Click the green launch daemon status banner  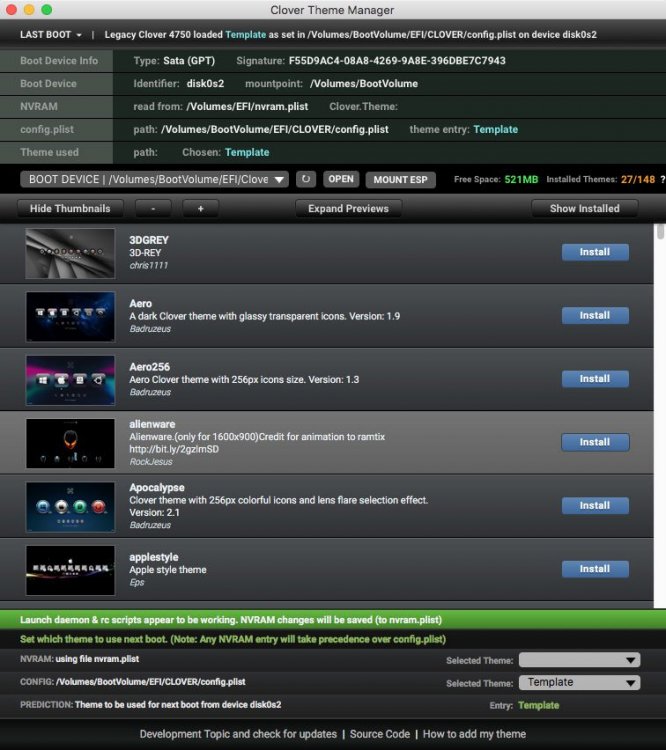pos(333,620)
